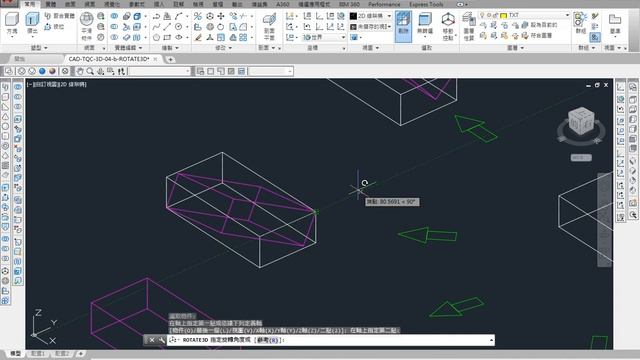Image resolution: width=640 pixels, height=360 pixels.
Task: Open the 2D線架構 visual style dropdown
Action: [x=389, y=16]
